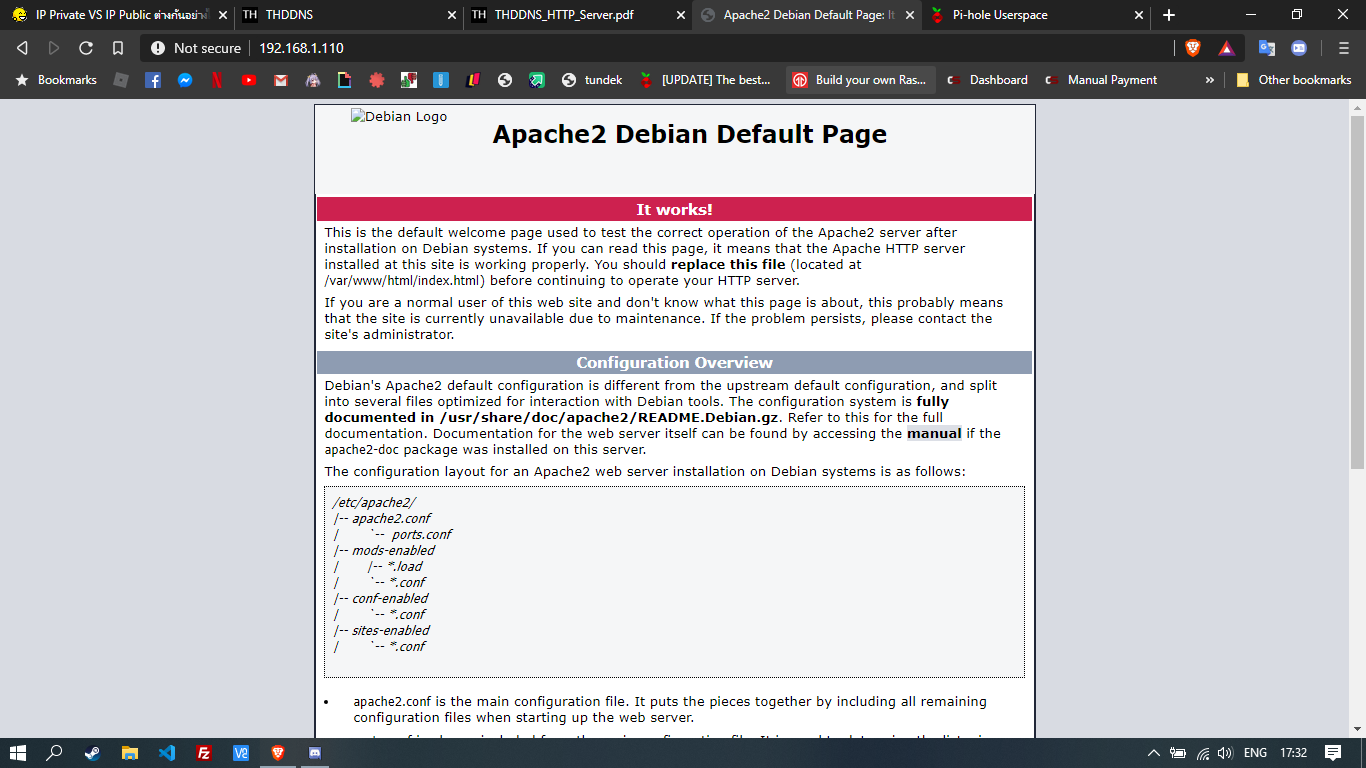Click the Google Translate extension icon
This screenshot has width=1366, height=768.
(x=1267, y=48)
